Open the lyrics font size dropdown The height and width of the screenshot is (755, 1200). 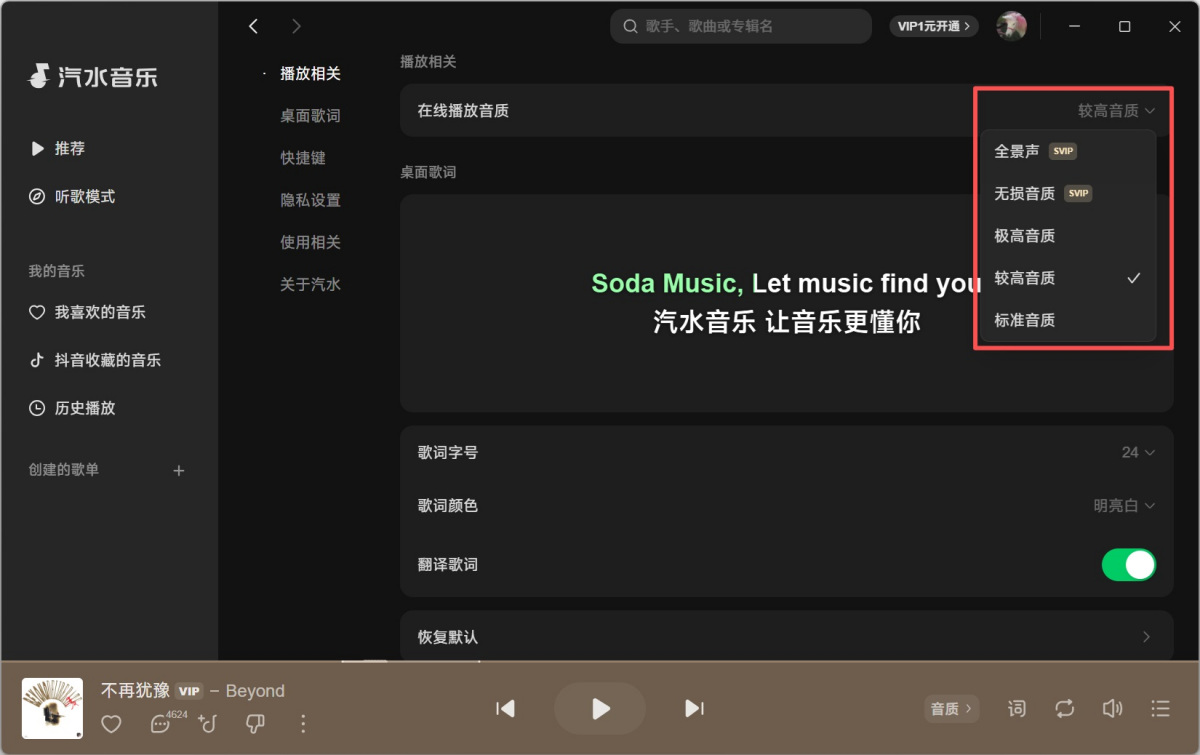pyautogui.click(x=1138, y=453)
